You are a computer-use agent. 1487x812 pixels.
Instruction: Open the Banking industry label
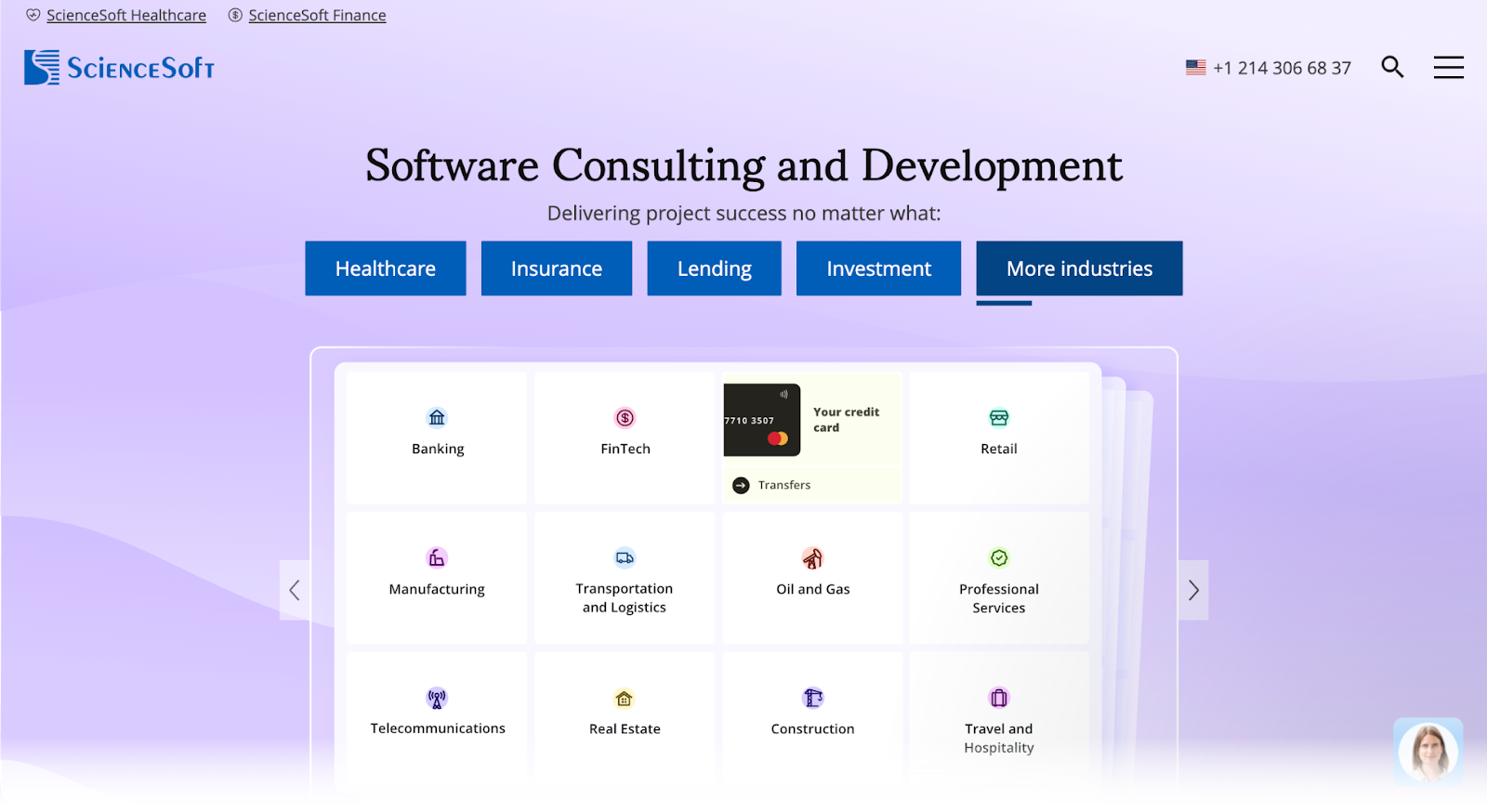point(438,449)
